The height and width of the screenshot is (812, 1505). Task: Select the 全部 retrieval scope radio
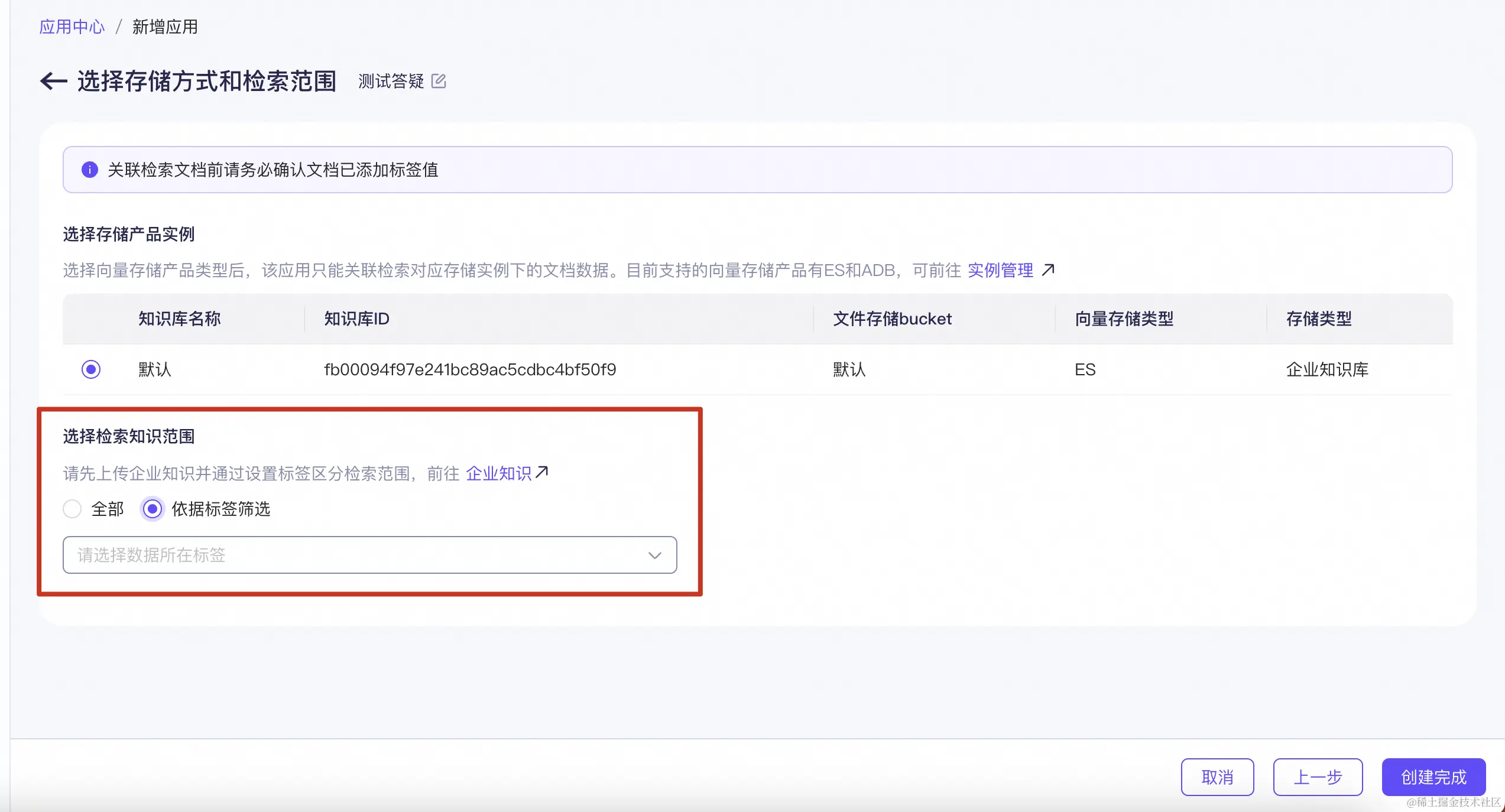[72, 509]
